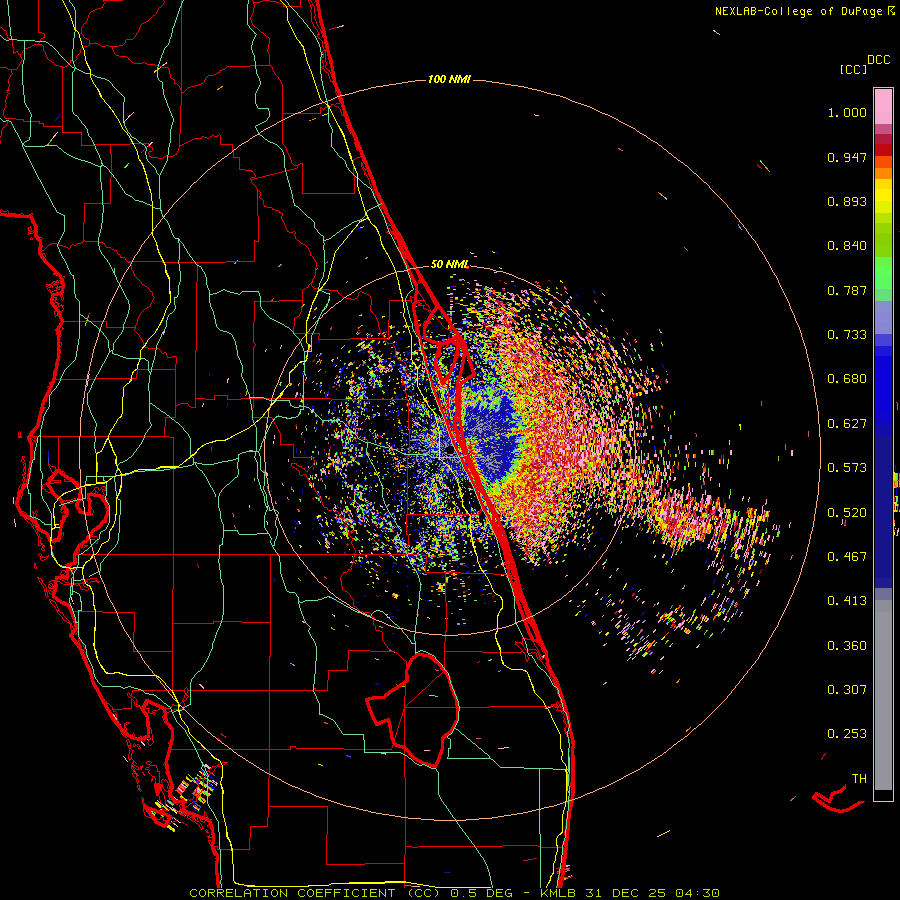900x900 pixels.
Task: Click "0.5 DEG" in the bottom caption
Action: coord(482,893)
